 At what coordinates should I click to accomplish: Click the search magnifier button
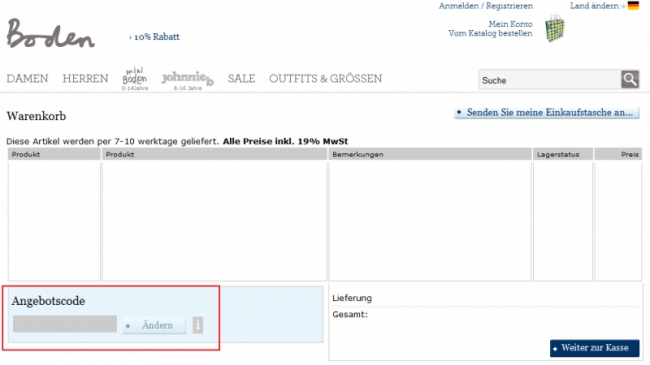click(630, 79)
